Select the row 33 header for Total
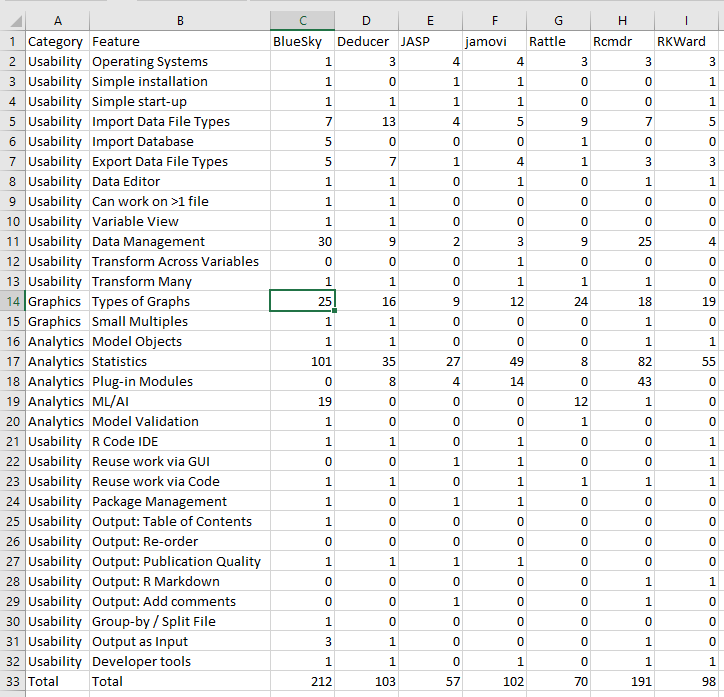 pos(12,681)
